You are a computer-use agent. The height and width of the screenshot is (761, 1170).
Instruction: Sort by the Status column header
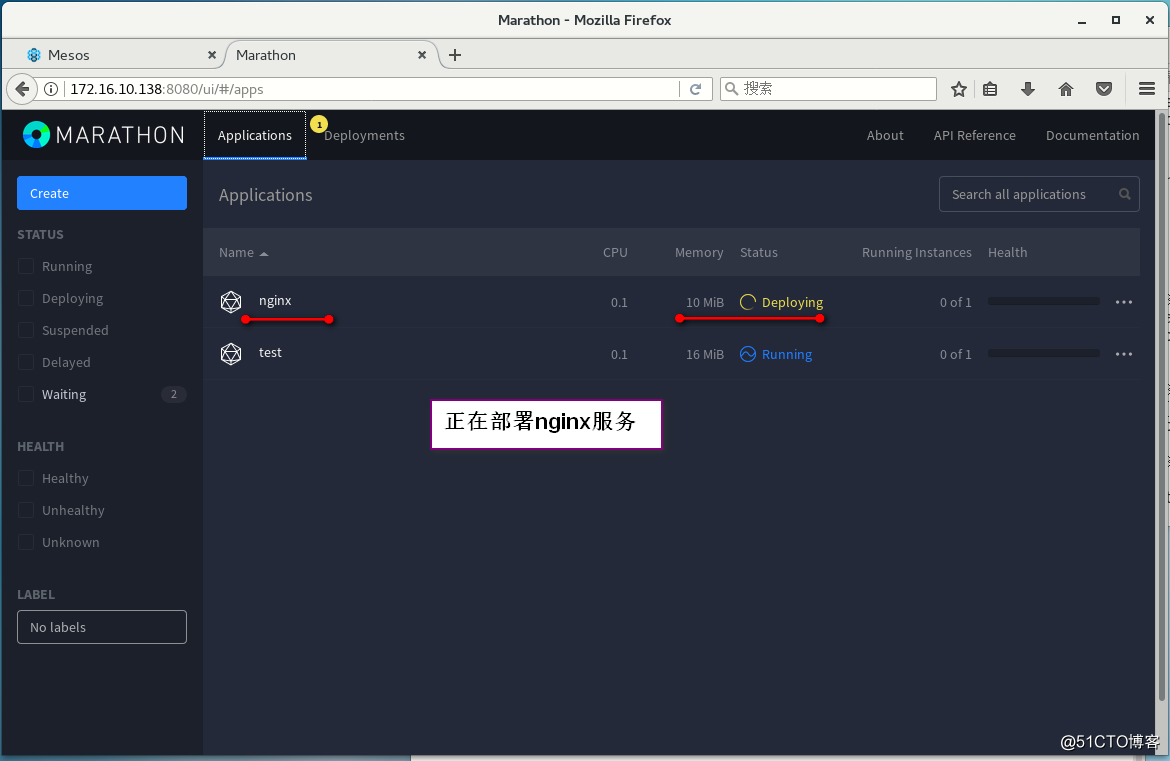[758, 253]
